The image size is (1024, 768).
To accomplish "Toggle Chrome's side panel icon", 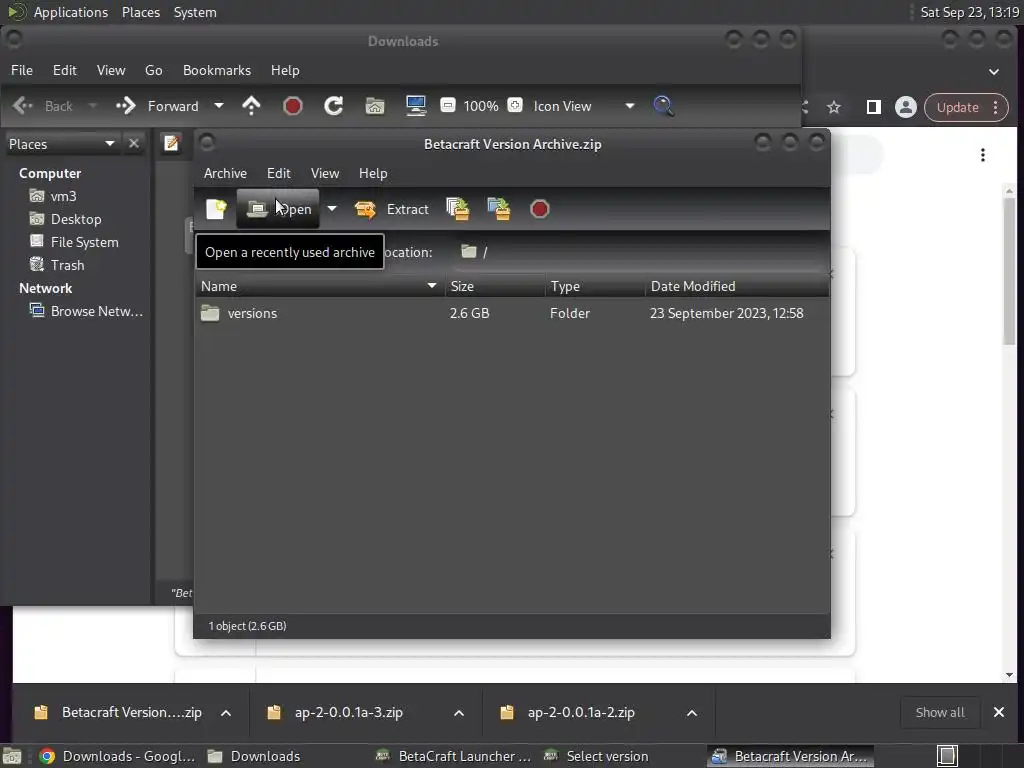I will [874, 107].
